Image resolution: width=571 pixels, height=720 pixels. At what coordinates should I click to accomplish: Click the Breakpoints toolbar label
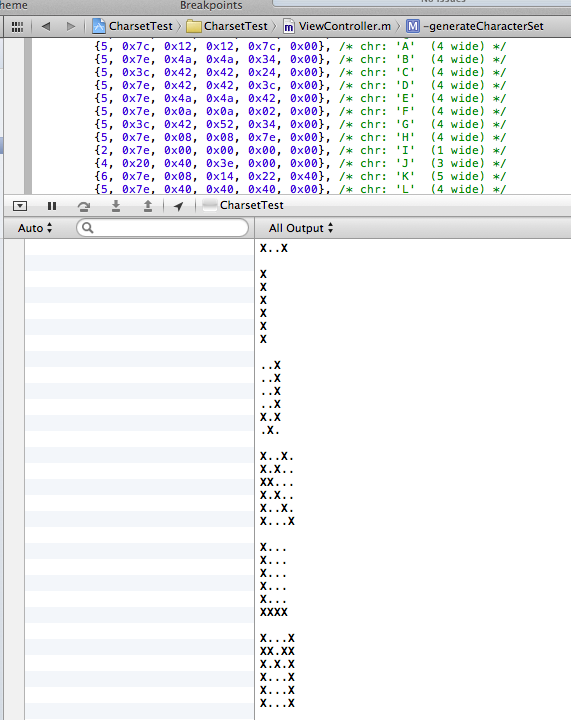[x=211, y=5]
